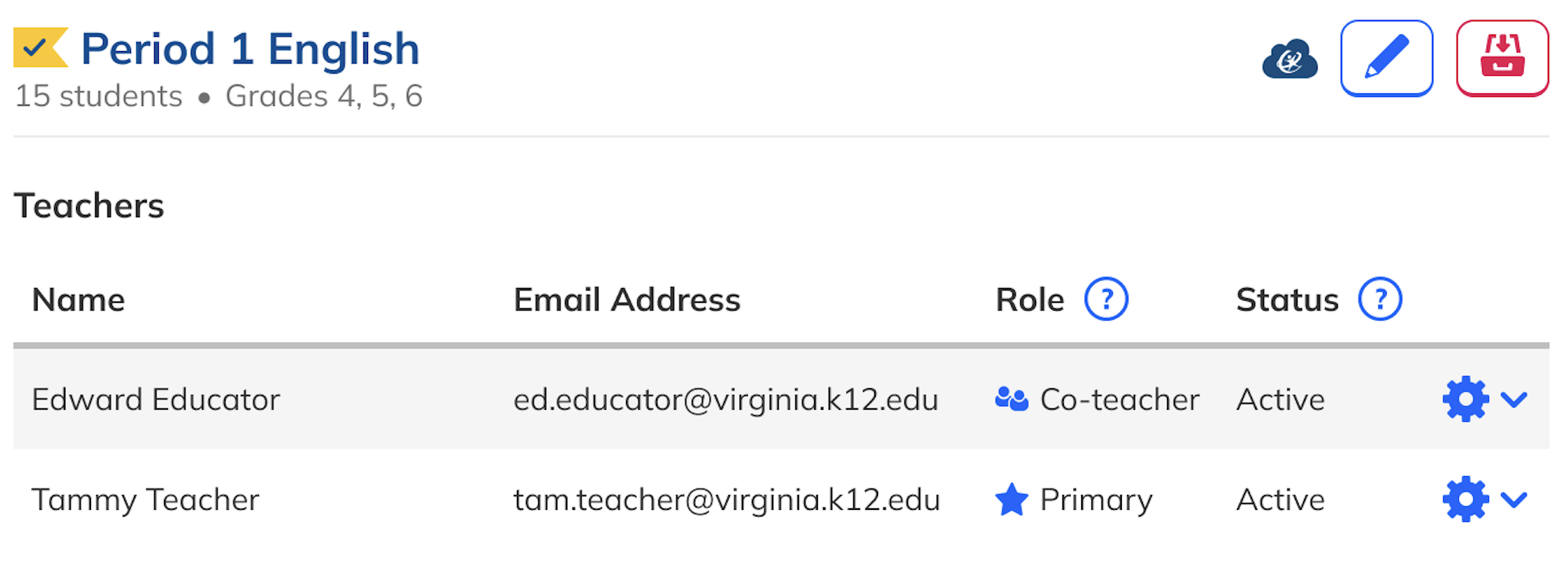Open Tammy Teacher's settings gear
1568x573 pixels.
point(1465,499)
